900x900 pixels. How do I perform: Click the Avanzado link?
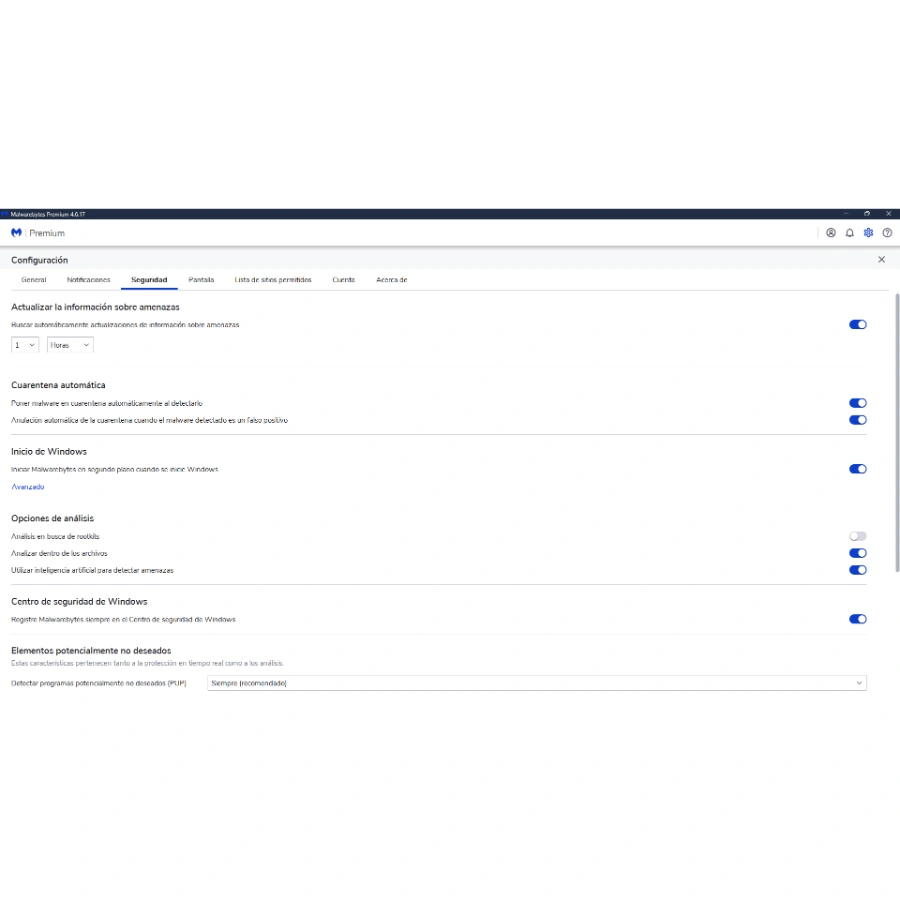pos(28,487)
